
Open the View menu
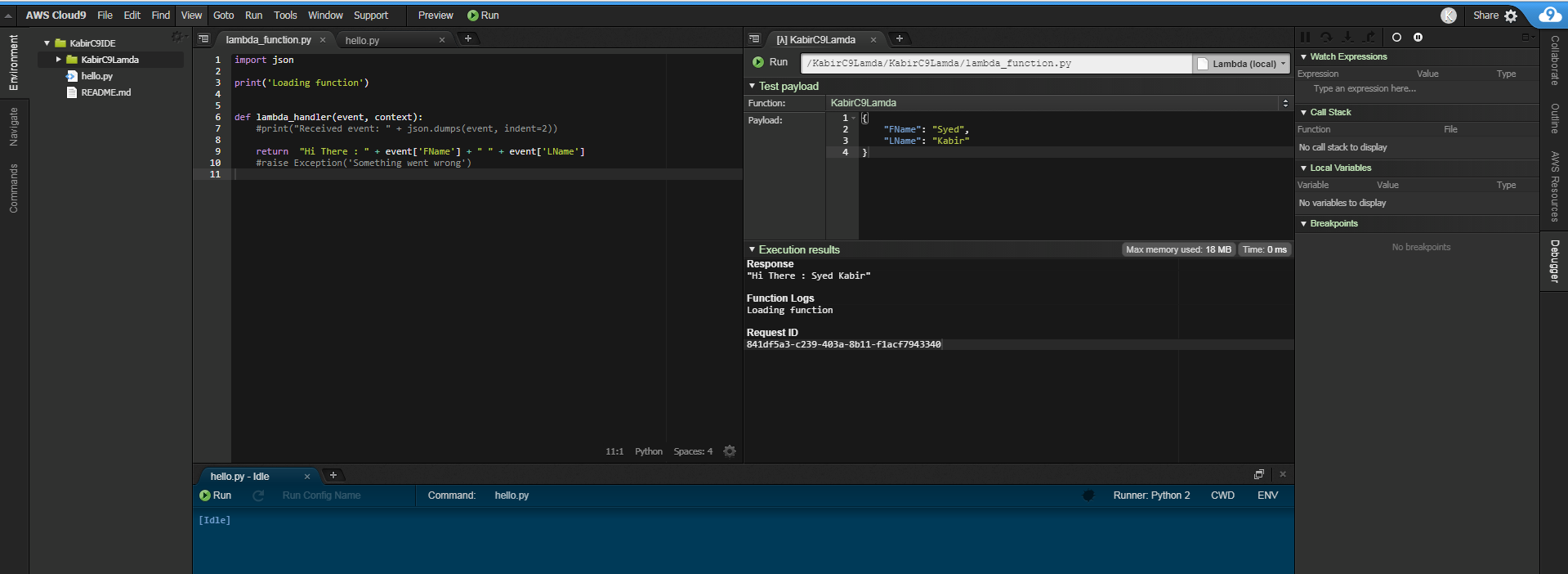pos(191,16)
